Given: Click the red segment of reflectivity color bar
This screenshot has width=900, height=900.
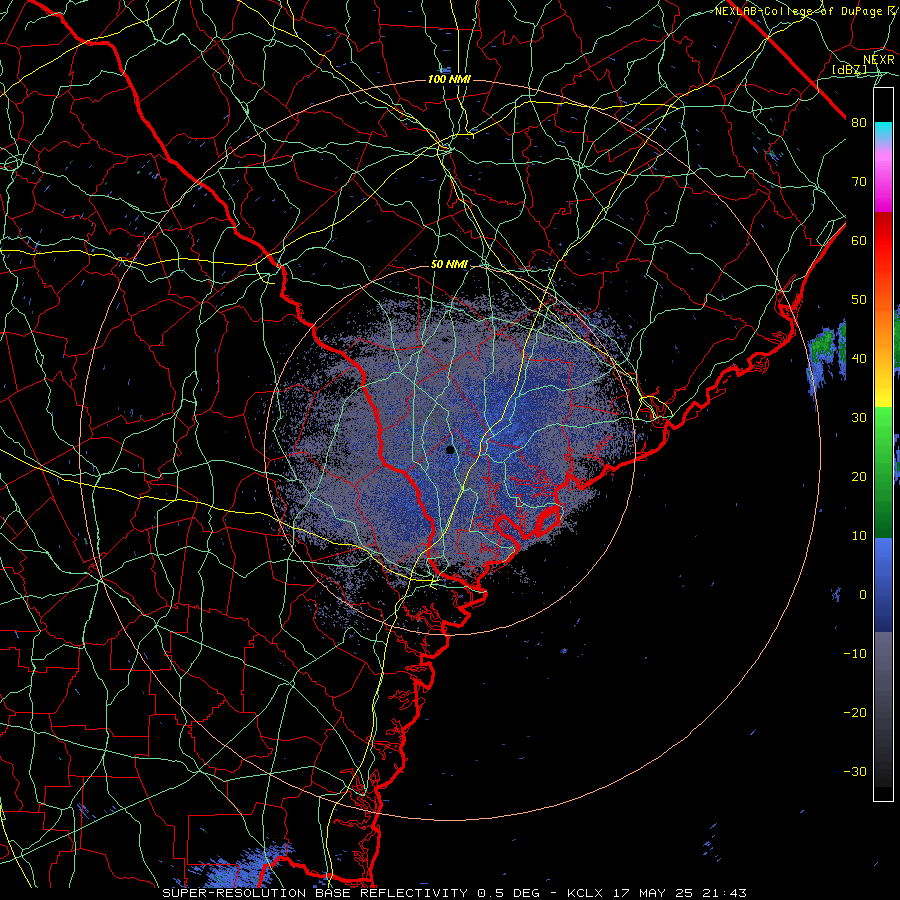Looking at the screenshot, I should click(883, 242).
